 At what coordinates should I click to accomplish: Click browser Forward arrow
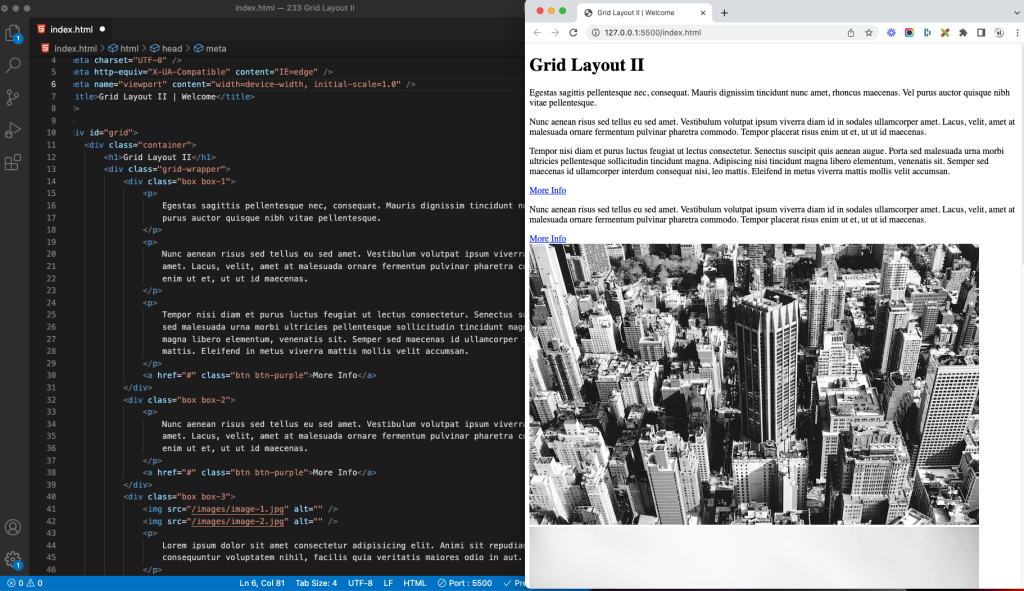555,33
